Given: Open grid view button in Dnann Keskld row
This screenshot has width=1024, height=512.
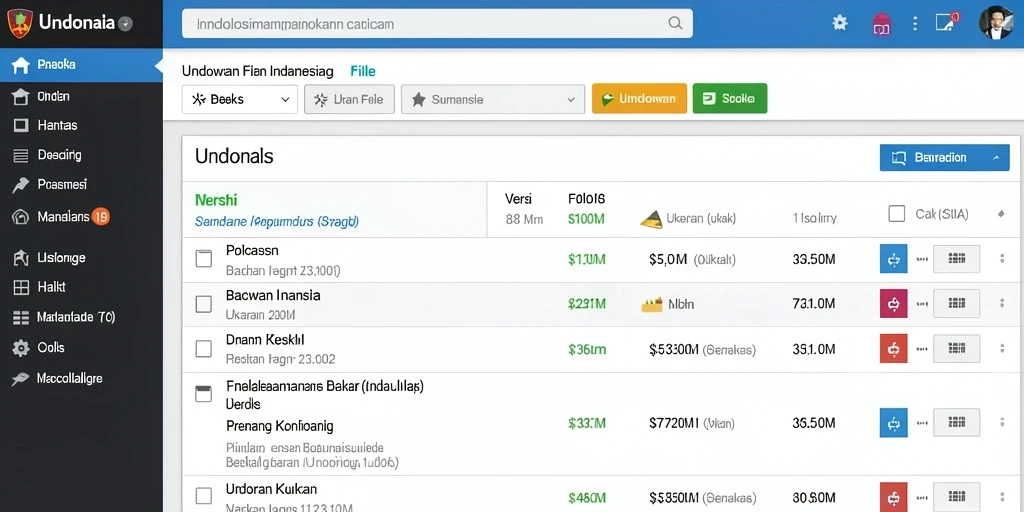Looking at the screenshot, I should pos(956,349).
